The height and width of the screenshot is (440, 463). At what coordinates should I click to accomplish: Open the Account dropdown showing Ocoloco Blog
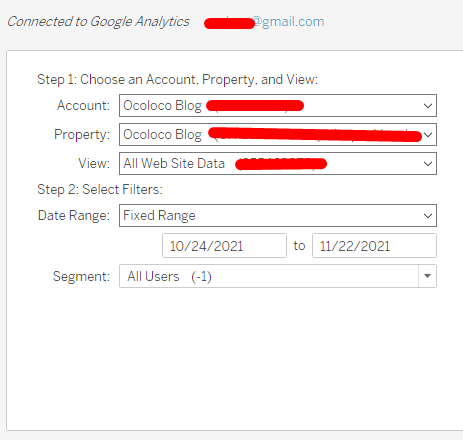click(x=278, y=106)
